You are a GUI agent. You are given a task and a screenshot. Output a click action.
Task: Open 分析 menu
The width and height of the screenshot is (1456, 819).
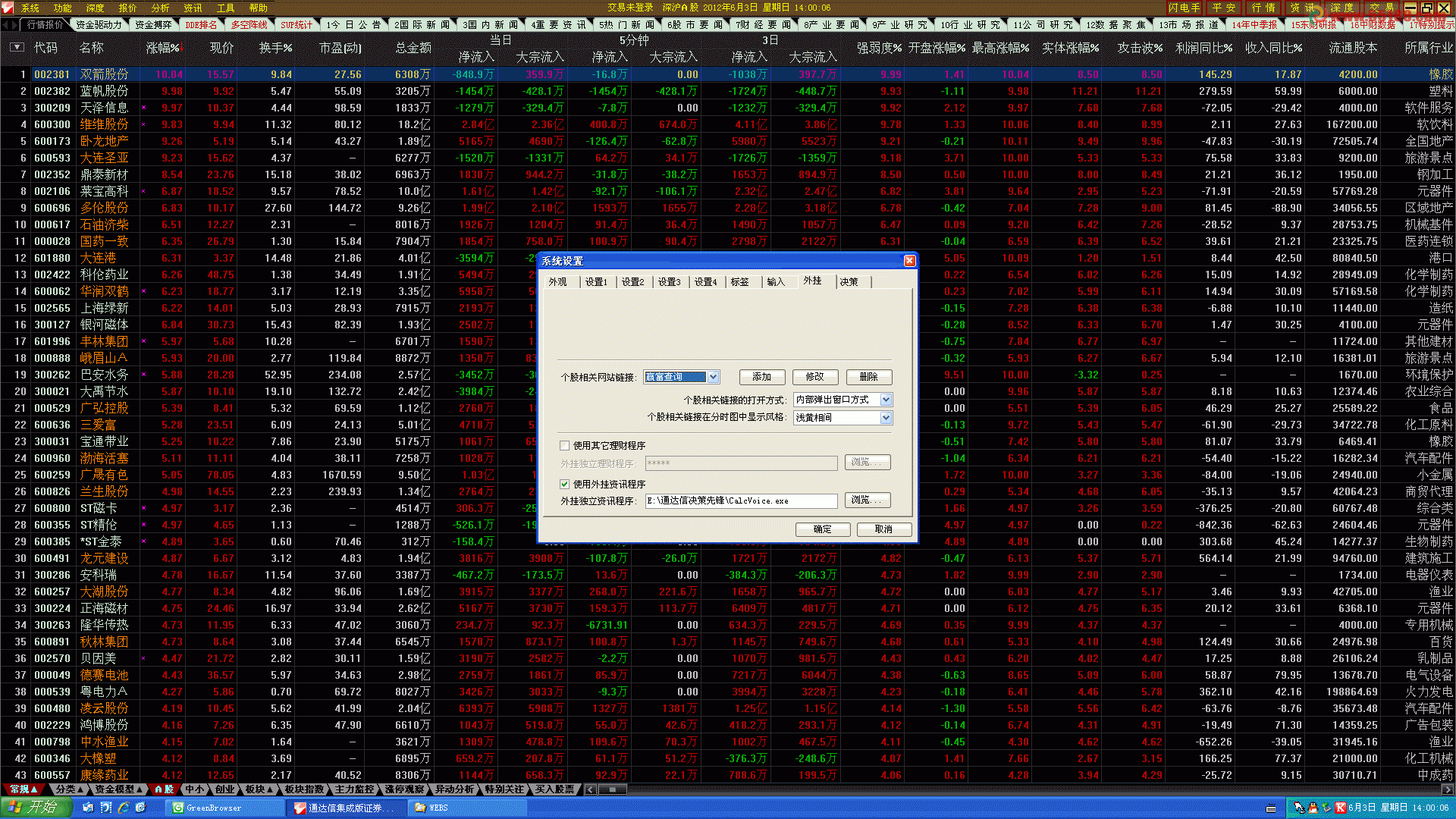(160, 8)
